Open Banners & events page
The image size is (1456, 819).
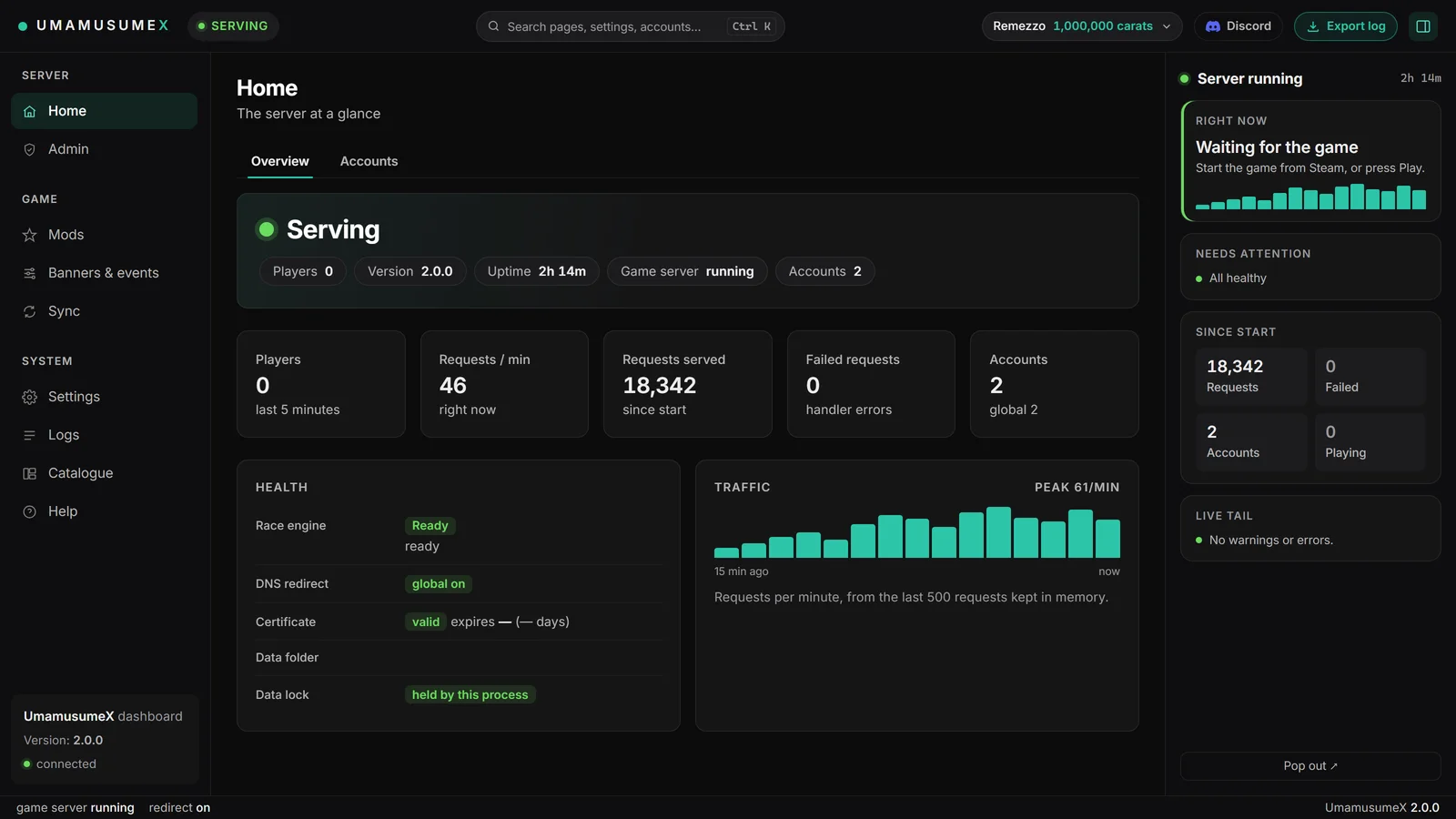pos(104,273)
